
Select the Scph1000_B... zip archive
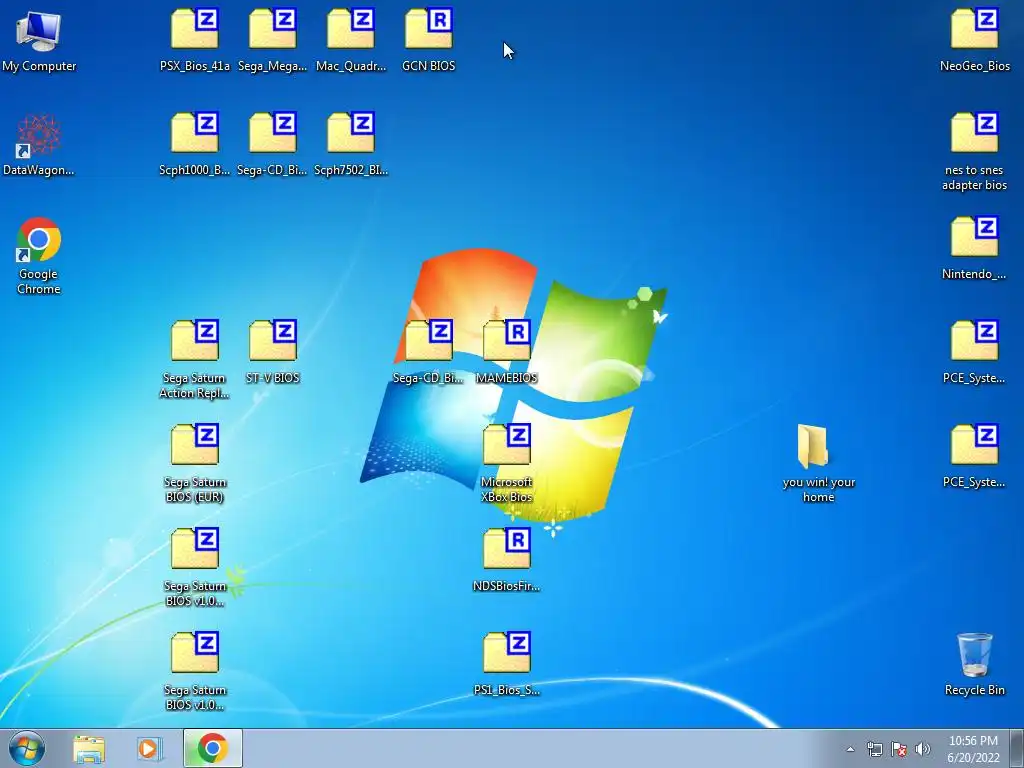pyautogui.click(x=195, y=145)
